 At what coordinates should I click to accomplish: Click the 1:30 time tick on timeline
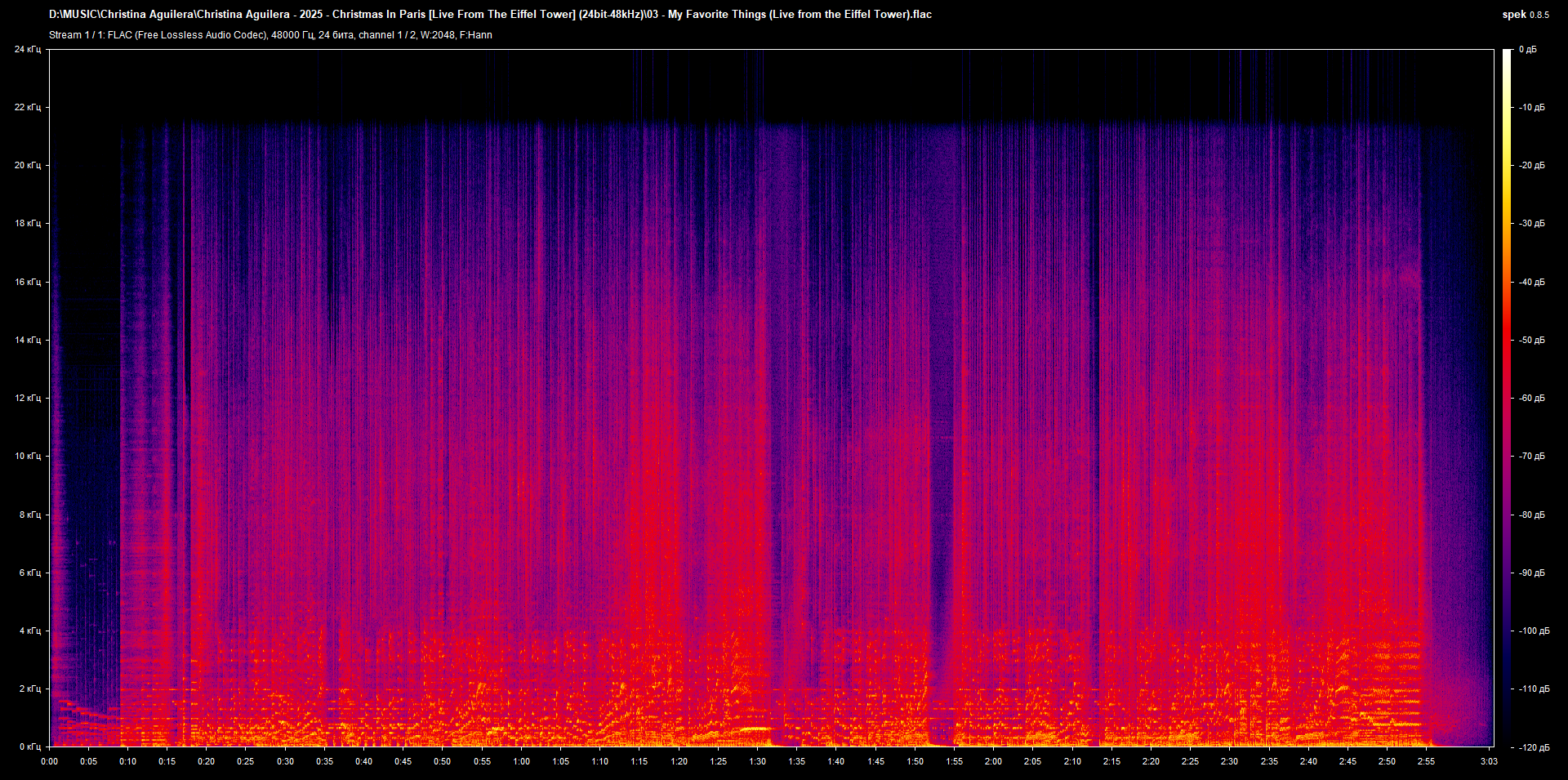point(759,761)
